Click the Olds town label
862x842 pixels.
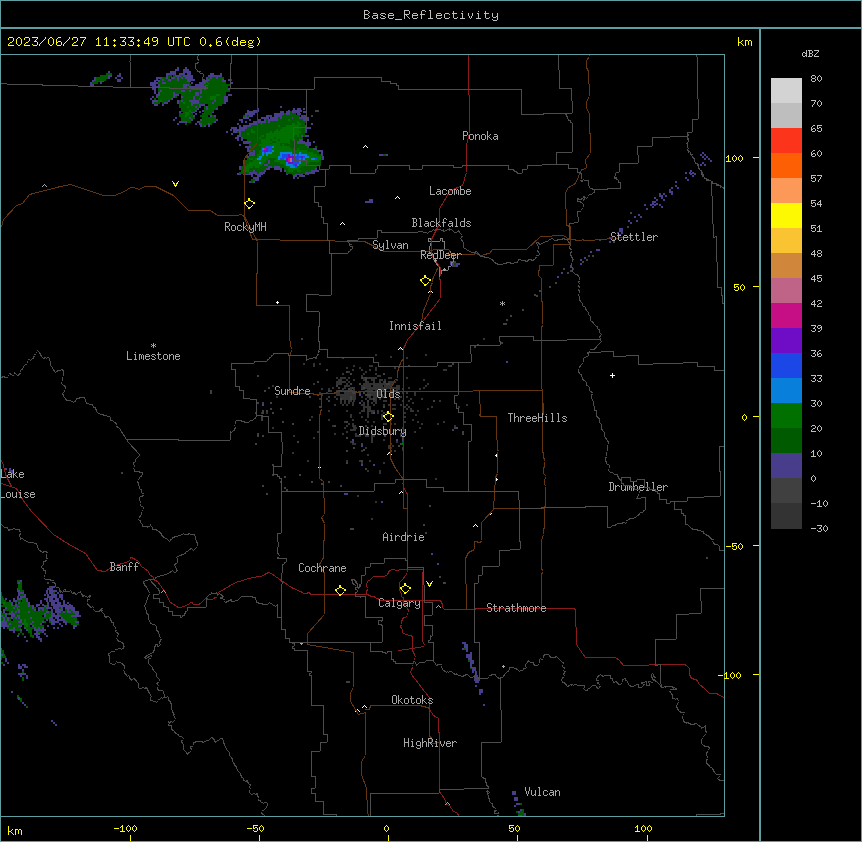(x=388, y=394)
